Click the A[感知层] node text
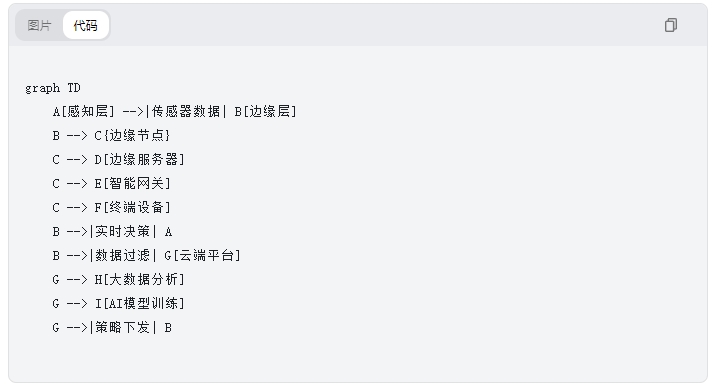 point(83,111)
